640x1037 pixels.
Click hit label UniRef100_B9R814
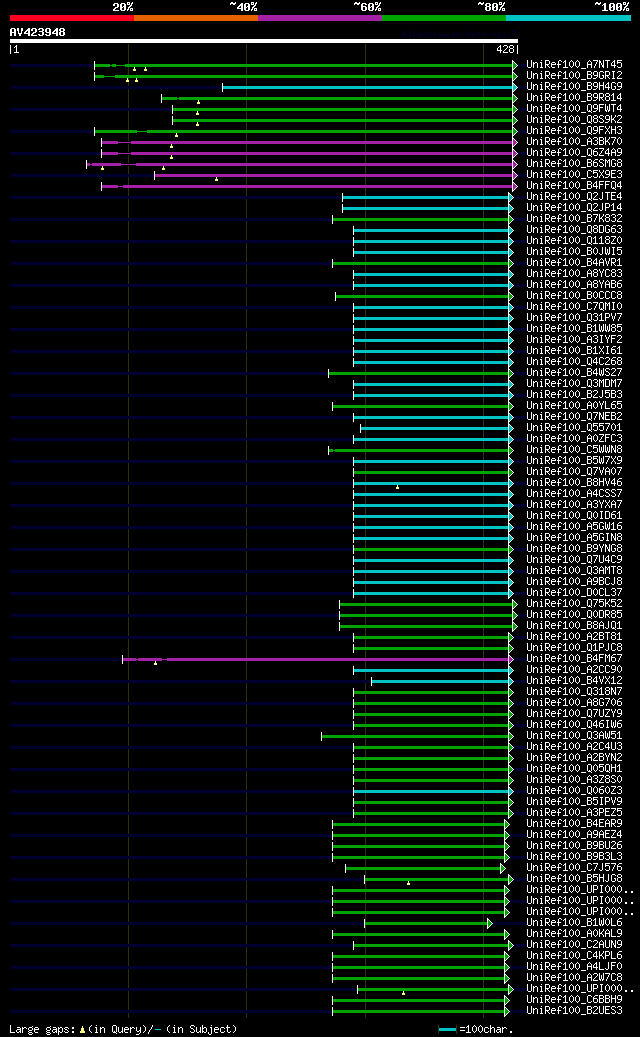pyautogui.click(x=574, y=98)
